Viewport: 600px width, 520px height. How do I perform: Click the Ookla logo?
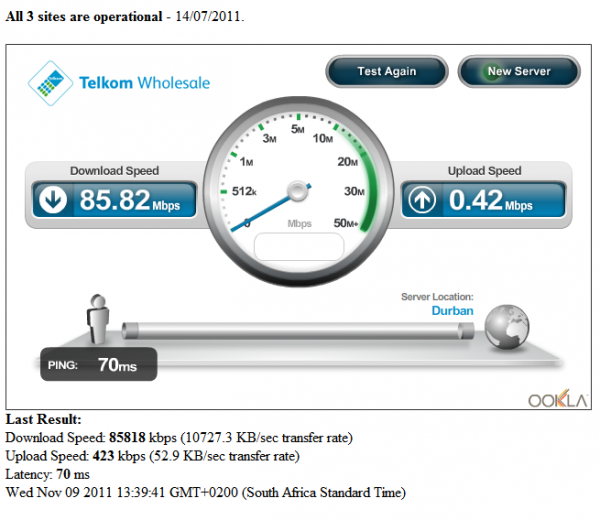558,399
